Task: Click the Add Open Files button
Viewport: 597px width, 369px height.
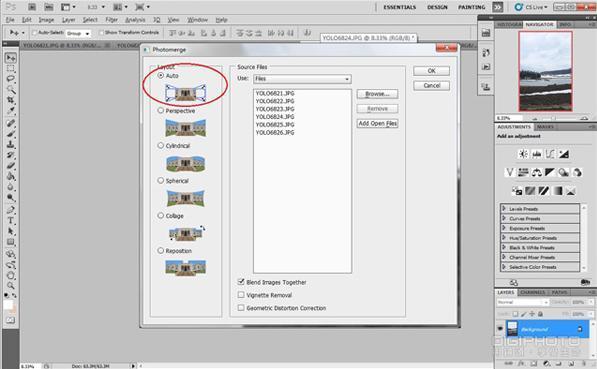Action: click(x=377, y=123)
